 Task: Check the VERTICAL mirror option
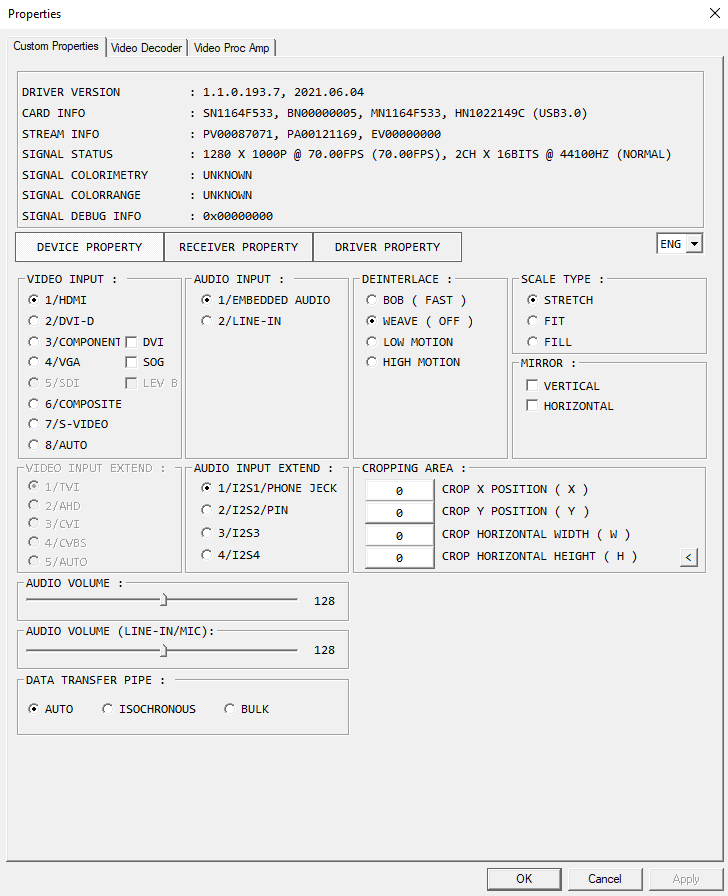[533, 386]
